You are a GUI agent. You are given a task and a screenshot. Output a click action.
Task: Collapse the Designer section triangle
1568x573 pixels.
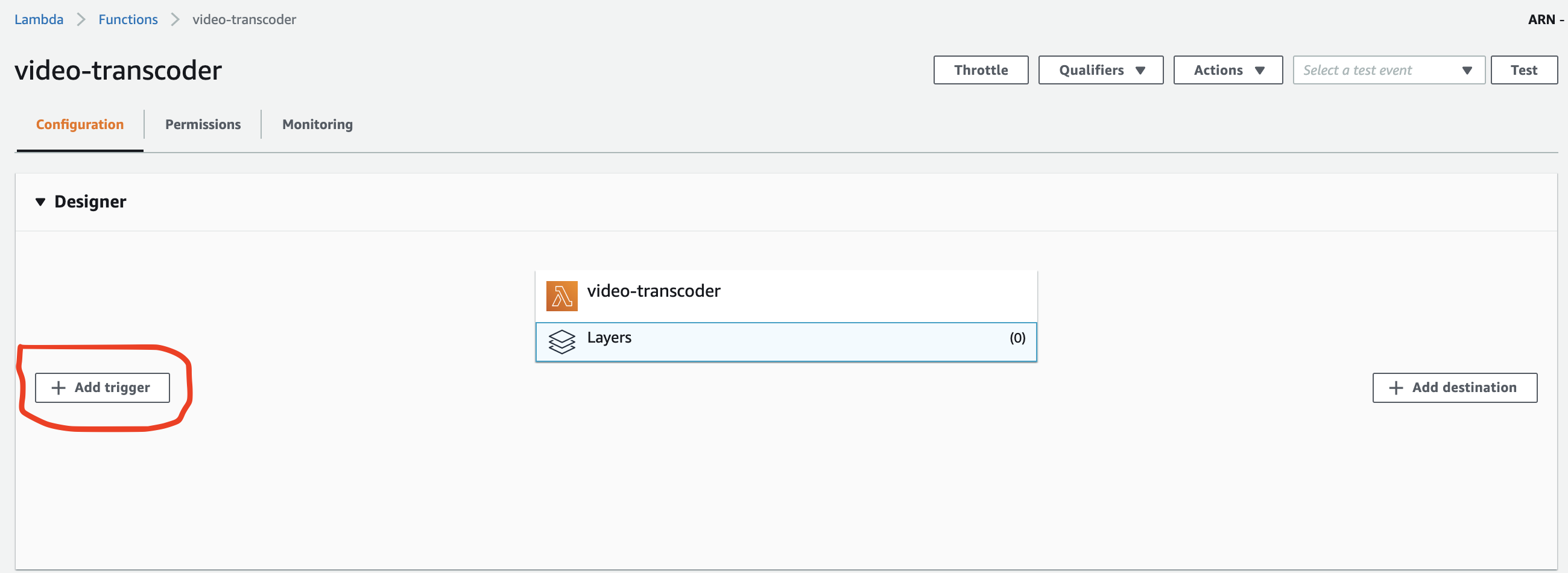40,201
